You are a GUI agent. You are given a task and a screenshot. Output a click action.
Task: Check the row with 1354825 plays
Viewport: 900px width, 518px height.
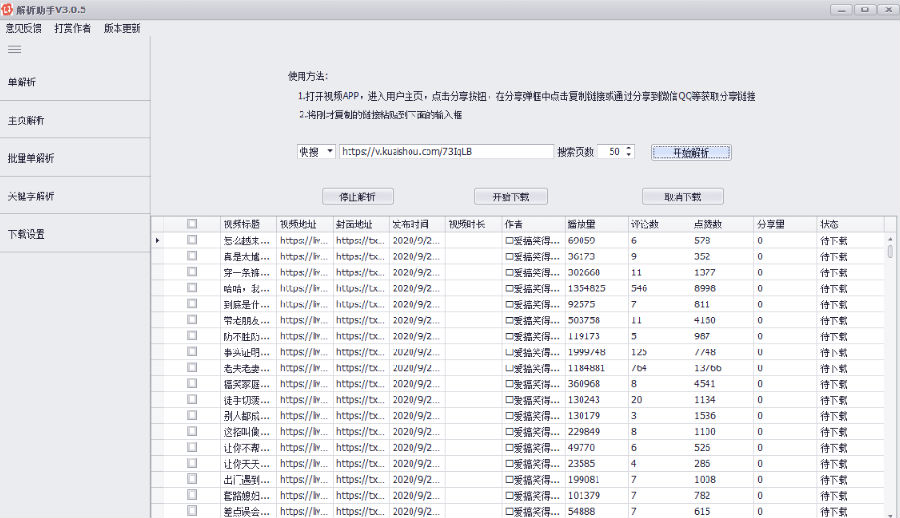(x=192, y=288)
